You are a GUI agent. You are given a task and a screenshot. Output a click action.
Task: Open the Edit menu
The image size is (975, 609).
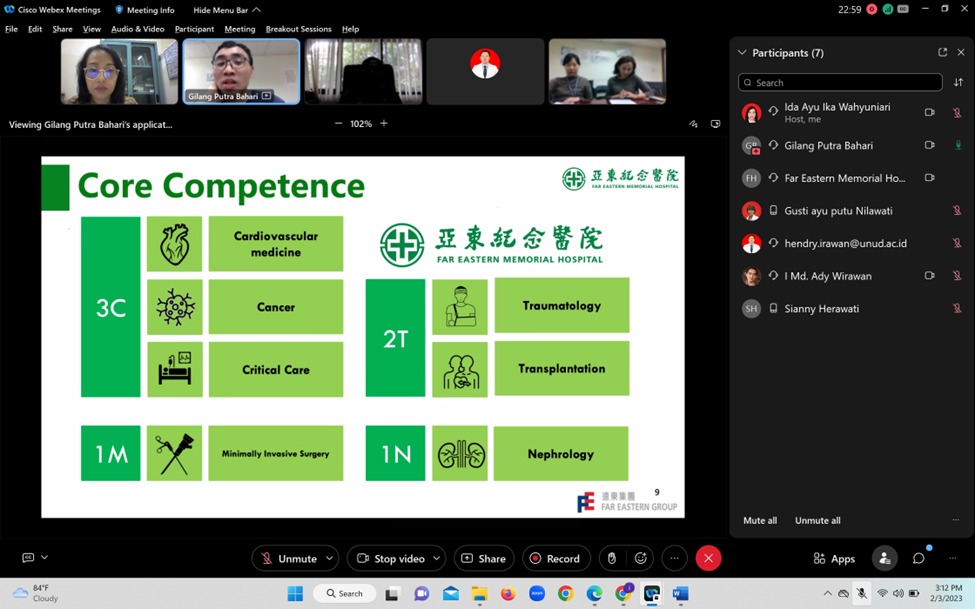[35, 29]
